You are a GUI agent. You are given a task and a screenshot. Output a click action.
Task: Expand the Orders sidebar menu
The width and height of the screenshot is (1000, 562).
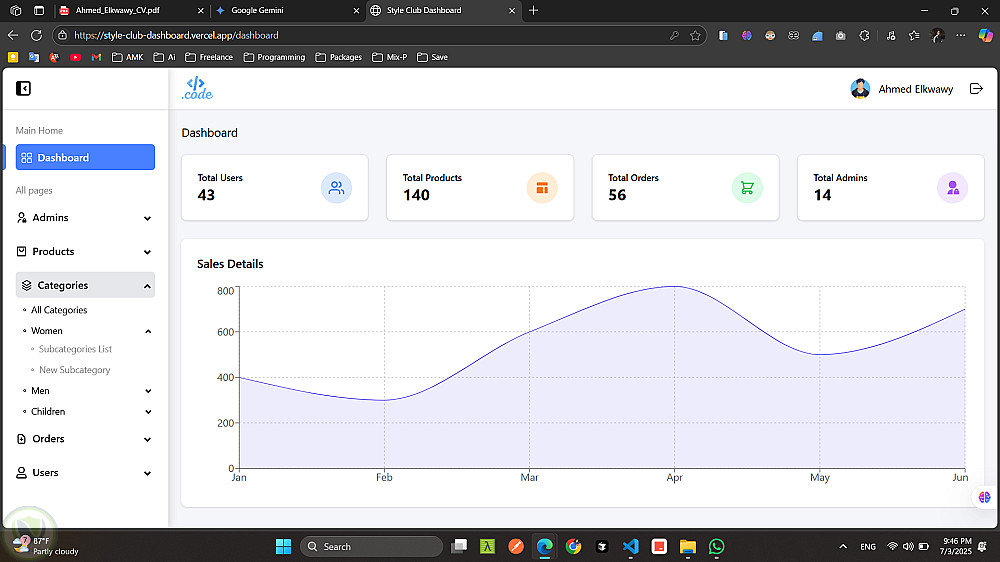coord(85,439)
